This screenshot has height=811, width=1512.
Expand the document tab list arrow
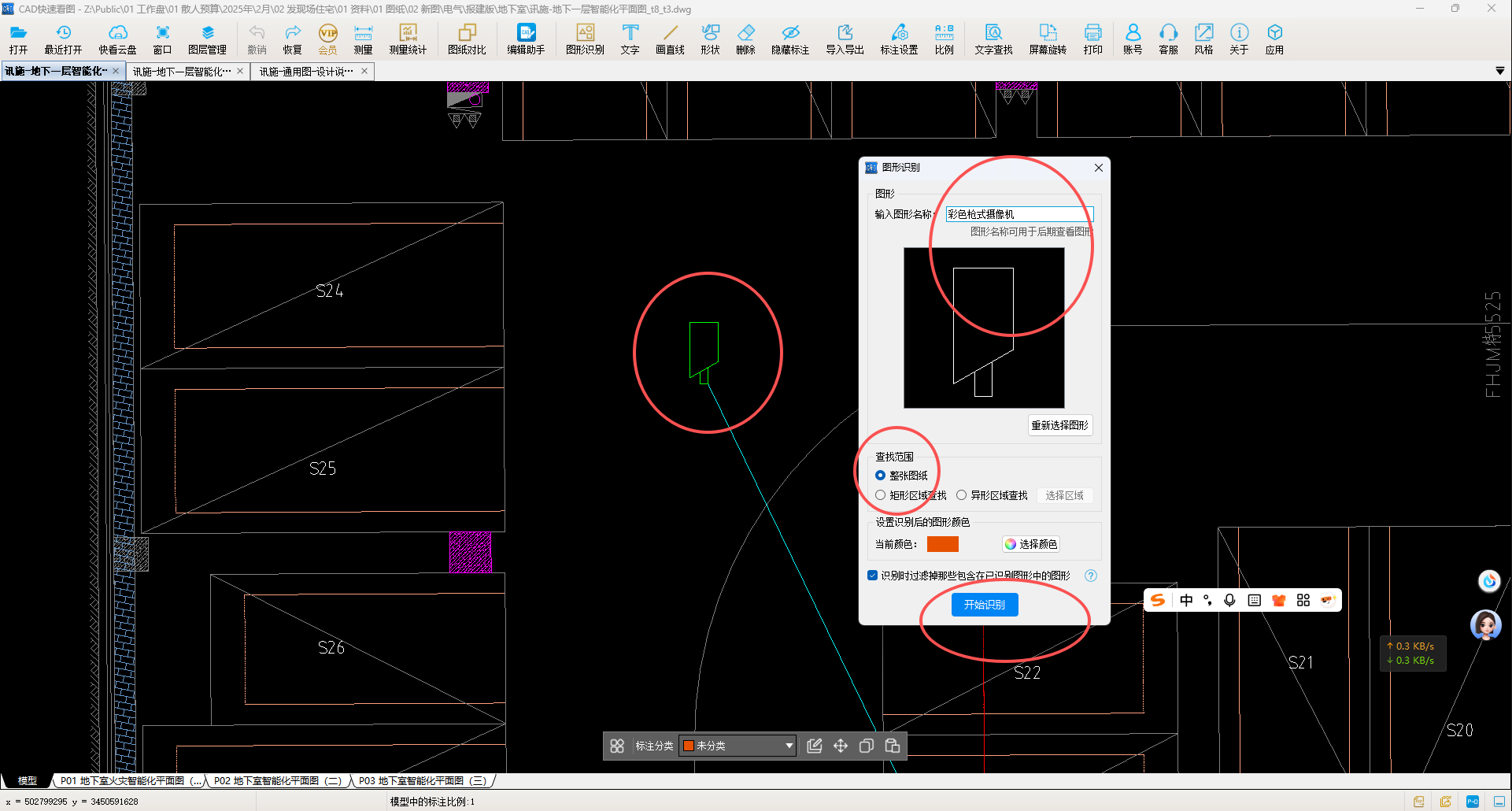click(1499, 71)
